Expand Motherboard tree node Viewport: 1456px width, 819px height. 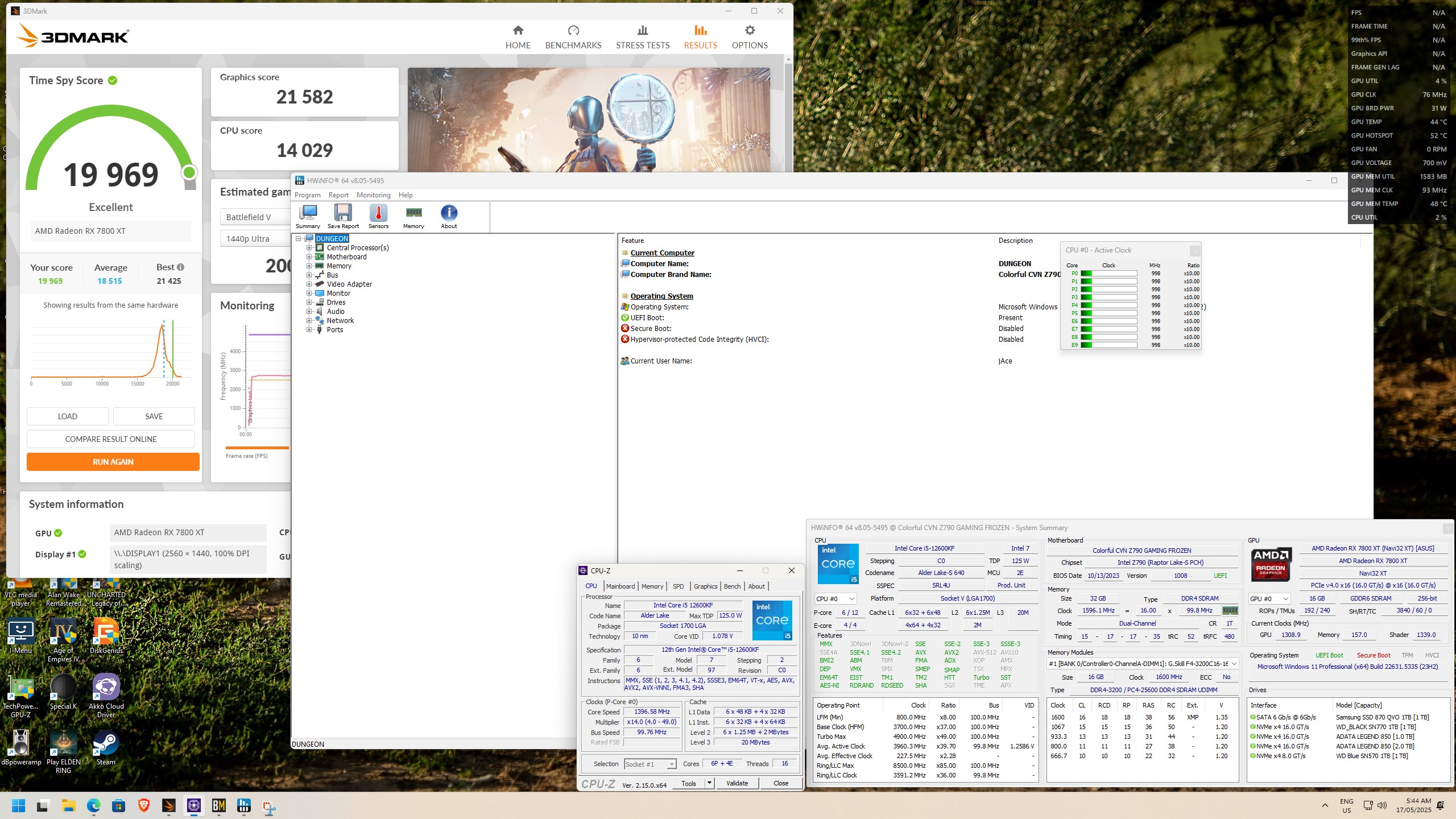(309, 257)
